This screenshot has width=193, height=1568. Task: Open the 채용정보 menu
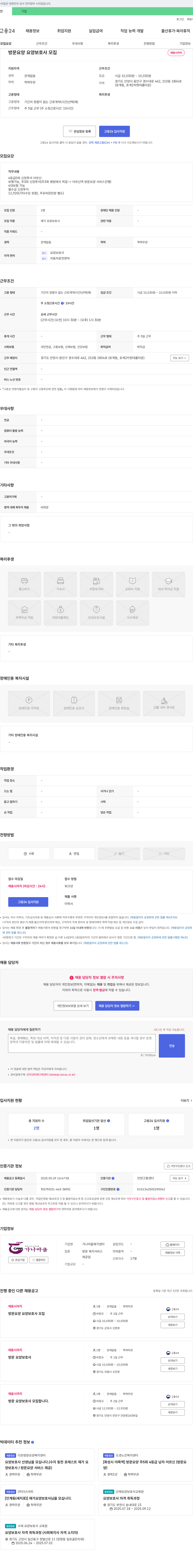coord(32,31)
